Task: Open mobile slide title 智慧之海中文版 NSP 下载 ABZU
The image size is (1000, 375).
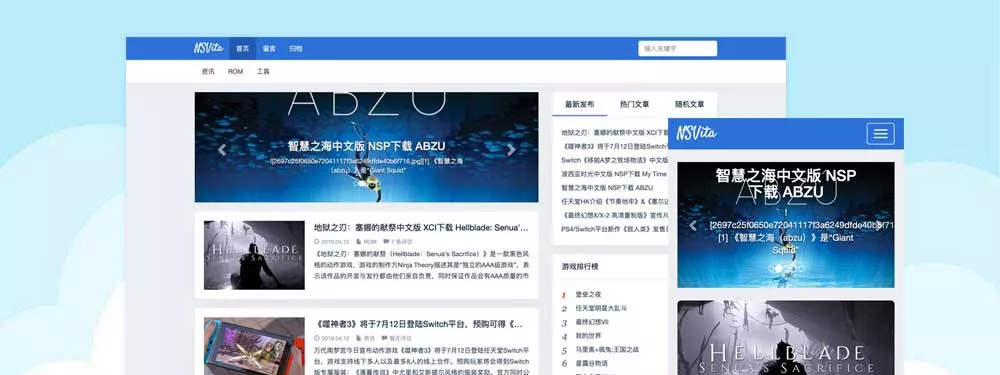Action: pyautogui.click(x=786, y=183)
